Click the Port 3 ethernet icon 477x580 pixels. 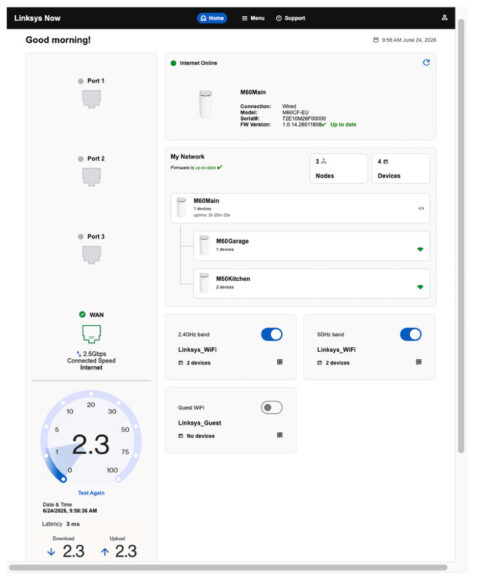(91, 254)
